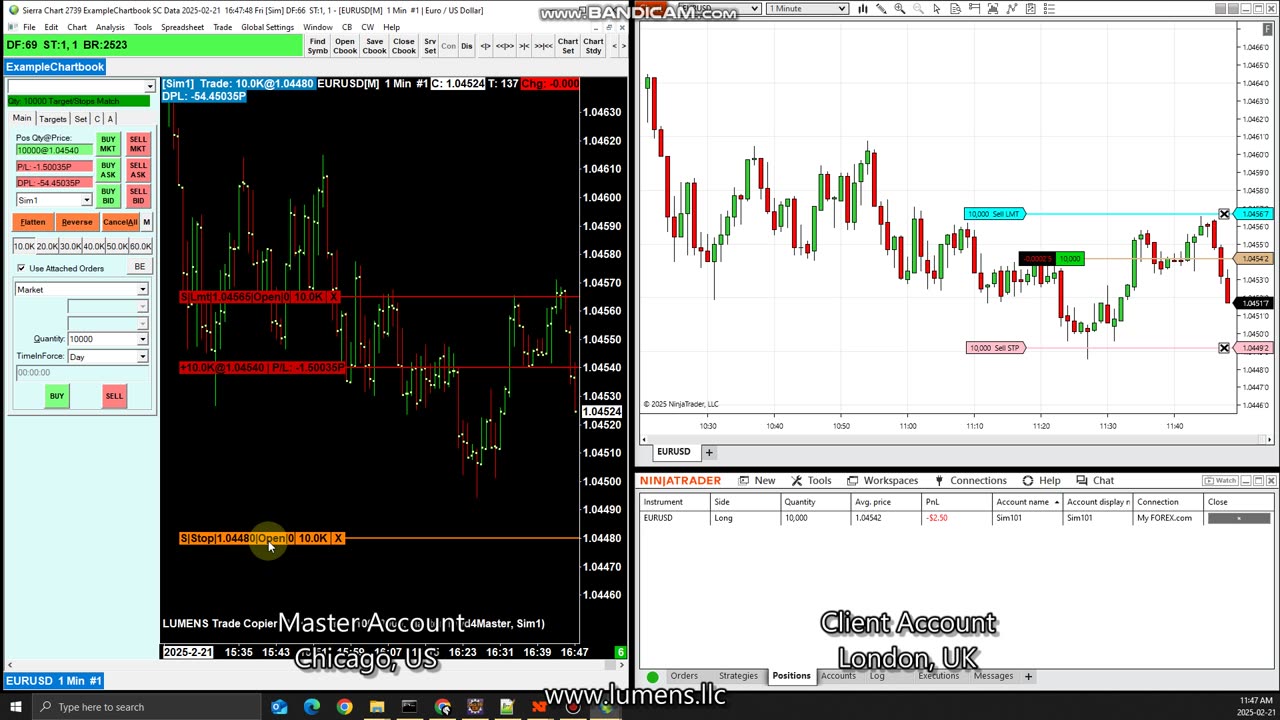Add a new chart tab next to EURUSD
Screen dimensions: 1280x720
(x=709, y=452)
